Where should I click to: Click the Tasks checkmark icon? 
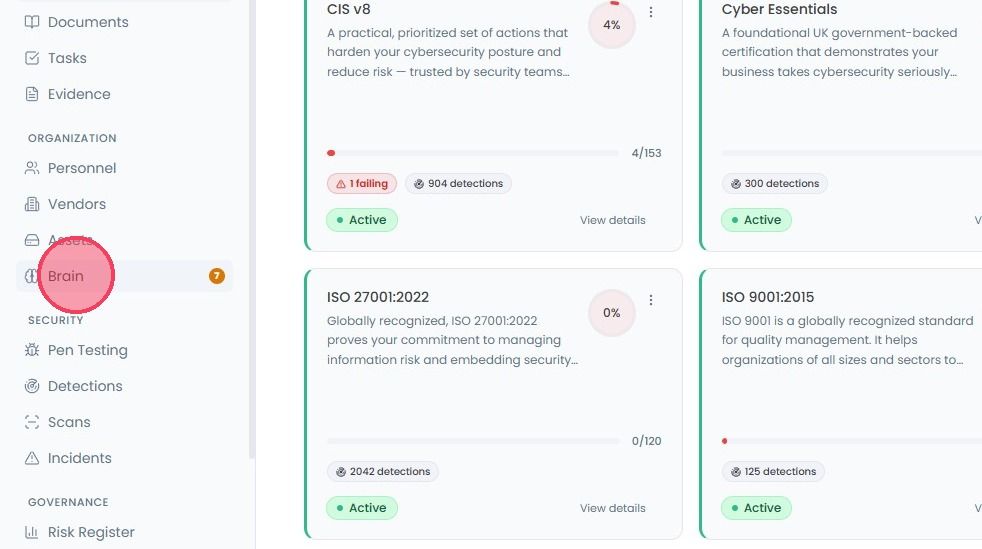(31, 58)
